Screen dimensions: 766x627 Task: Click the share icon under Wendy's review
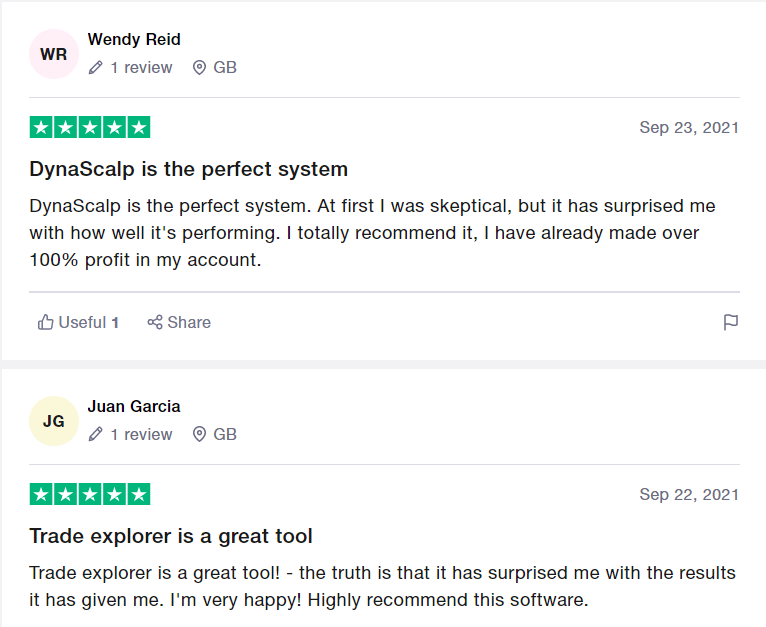pos(155,322)
